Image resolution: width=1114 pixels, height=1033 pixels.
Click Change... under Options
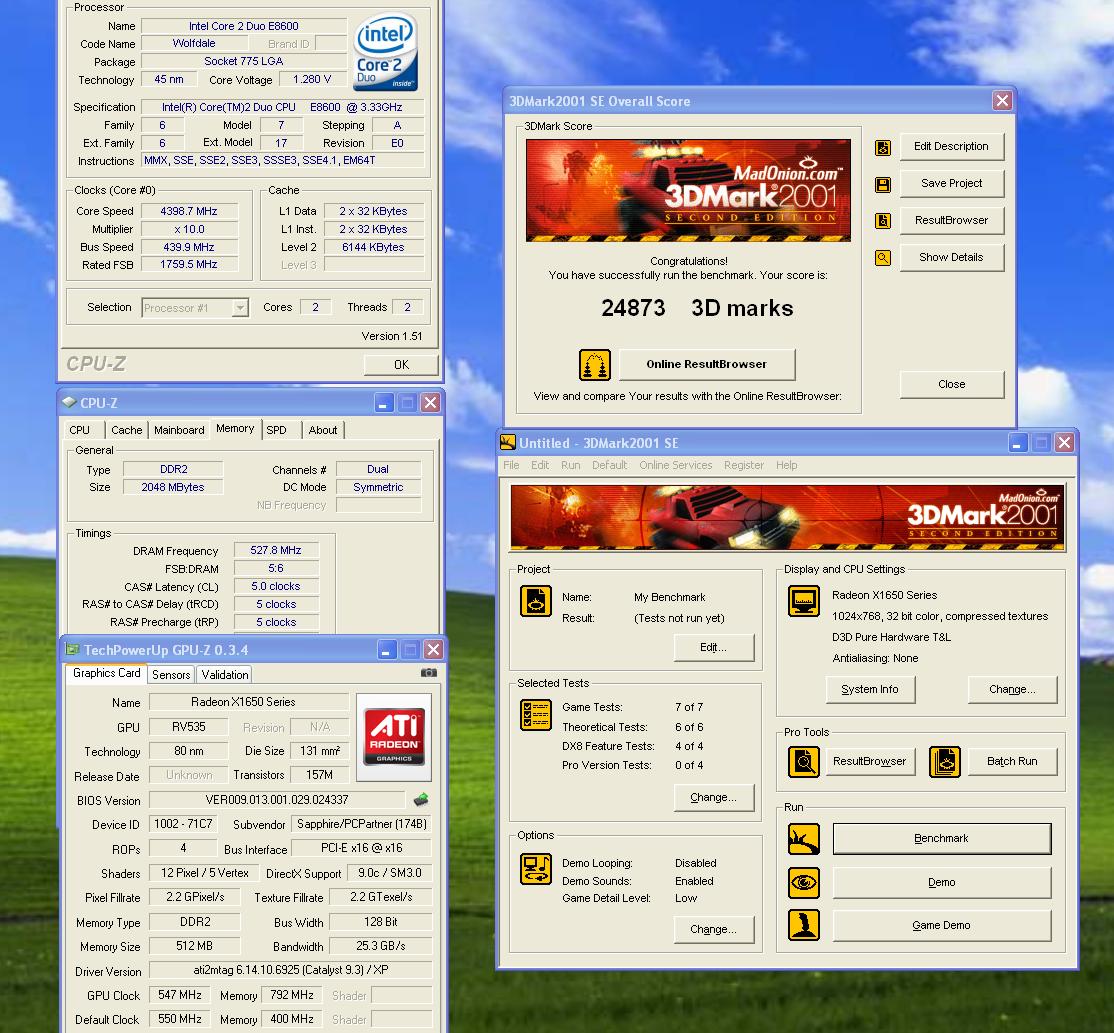(713, 929)
